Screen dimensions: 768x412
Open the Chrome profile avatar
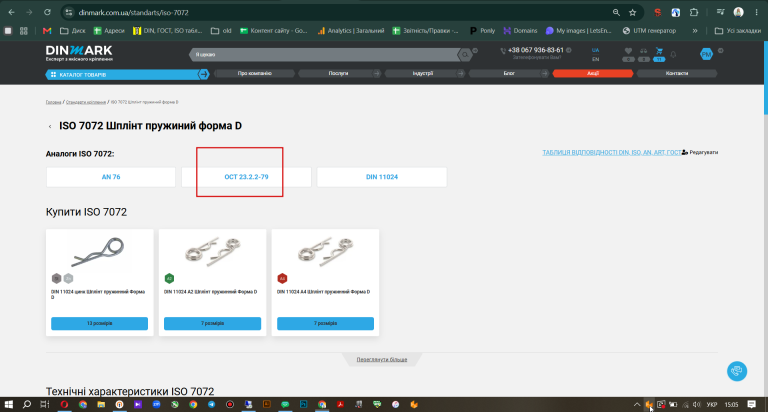(x=739, y=12)
